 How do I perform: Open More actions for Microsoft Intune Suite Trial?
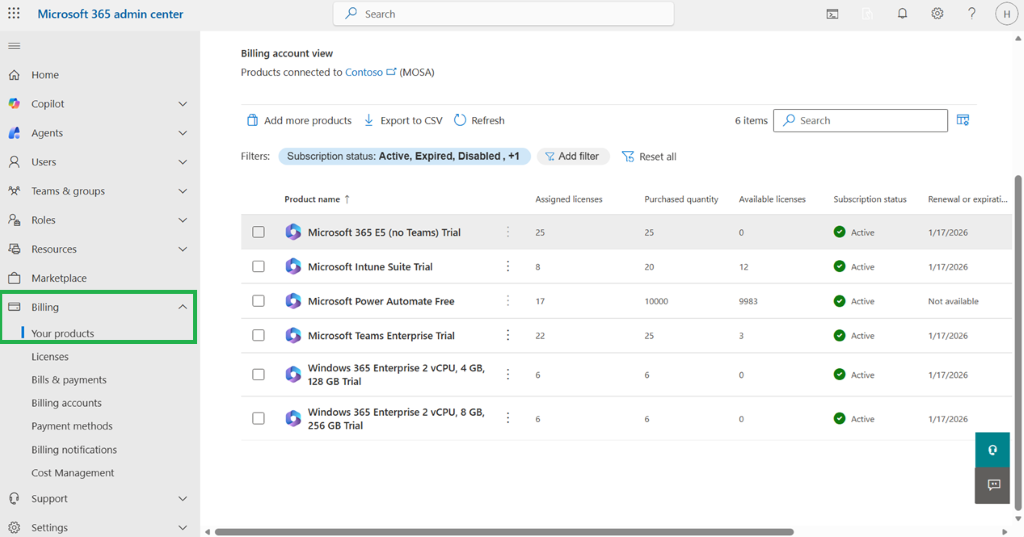(508, 267)
